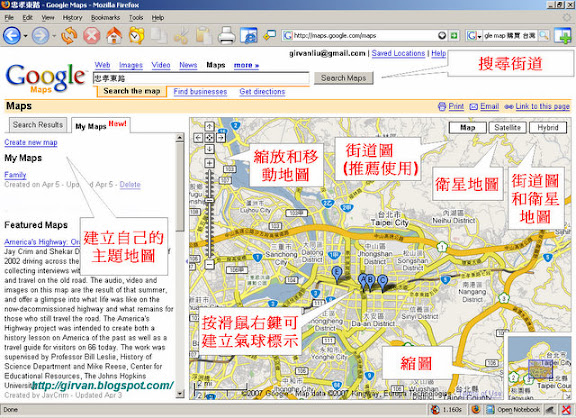Click the green Go arrow beside address bar

454,36
